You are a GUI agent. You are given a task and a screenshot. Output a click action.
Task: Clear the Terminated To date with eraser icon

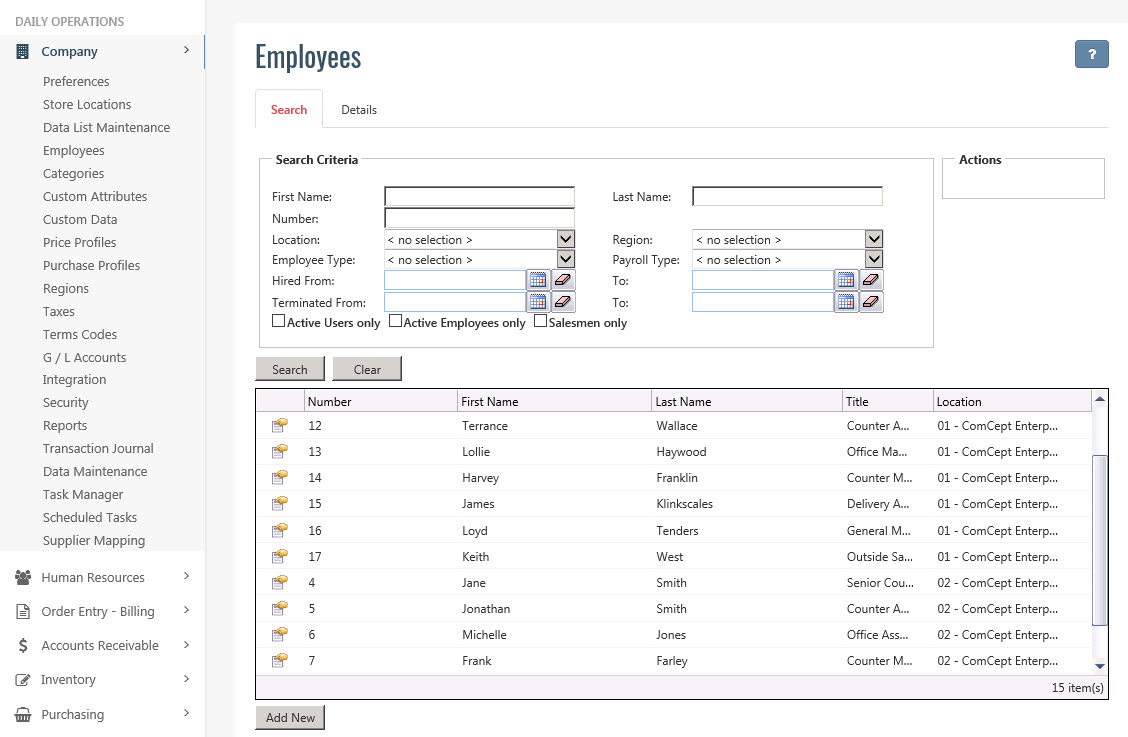pyautogui.click(x=871, y=302)
